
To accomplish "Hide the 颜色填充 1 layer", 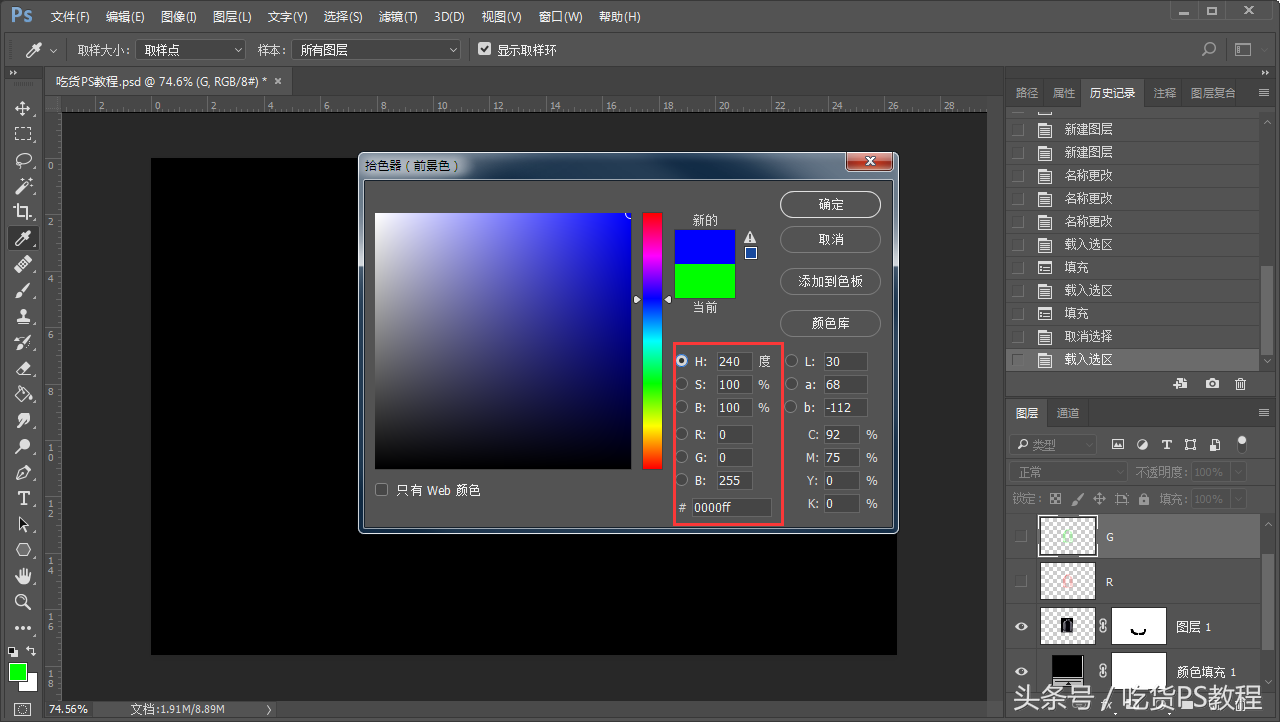I will point(1021,672).
